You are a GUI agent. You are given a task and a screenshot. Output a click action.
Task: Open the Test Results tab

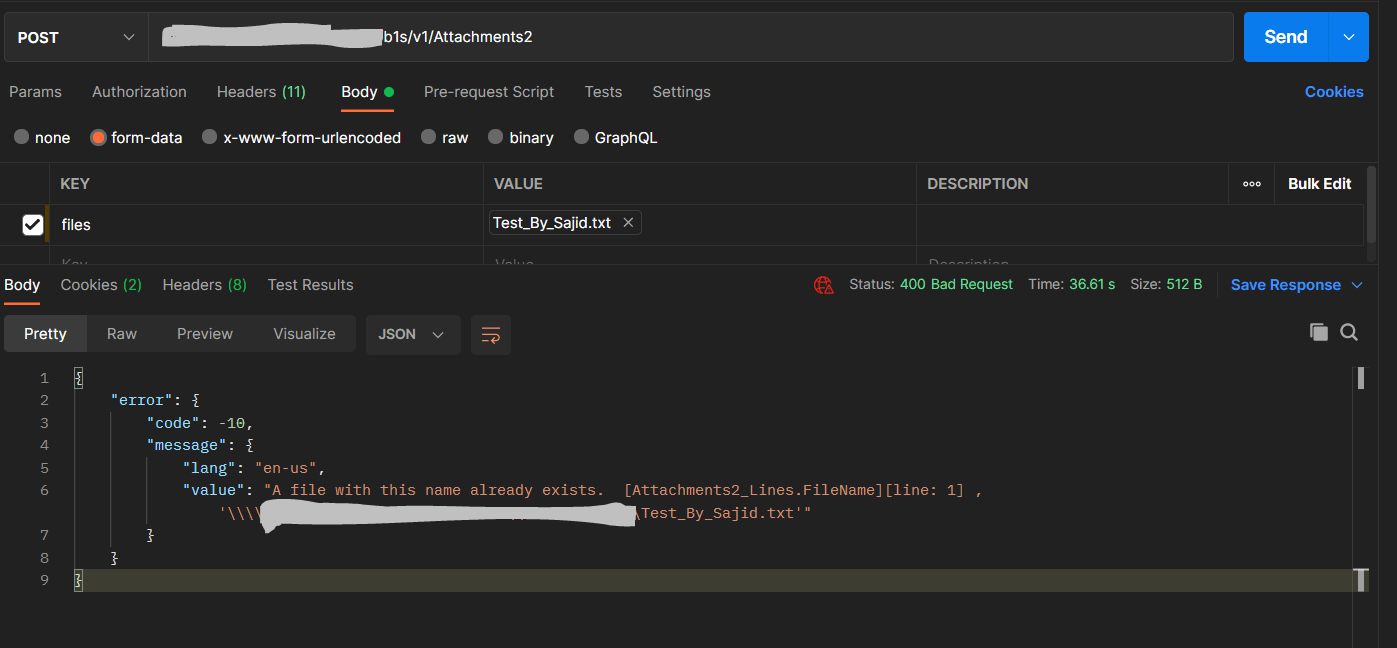[x=310, y=285]
